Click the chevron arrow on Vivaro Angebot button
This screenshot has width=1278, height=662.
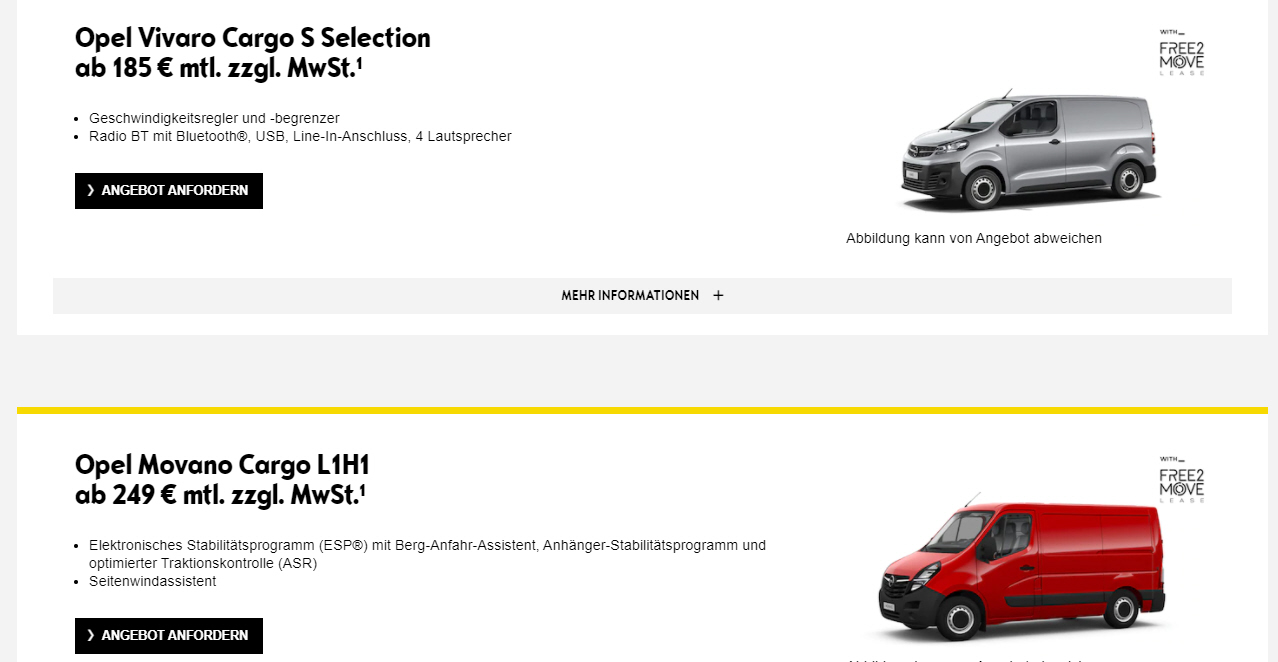(91, 191)
